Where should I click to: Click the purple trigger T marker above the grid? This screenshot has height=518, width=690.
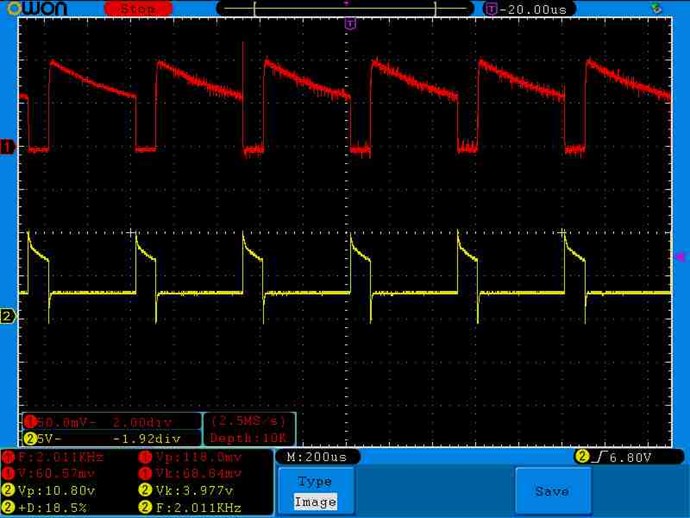(350, 24)
